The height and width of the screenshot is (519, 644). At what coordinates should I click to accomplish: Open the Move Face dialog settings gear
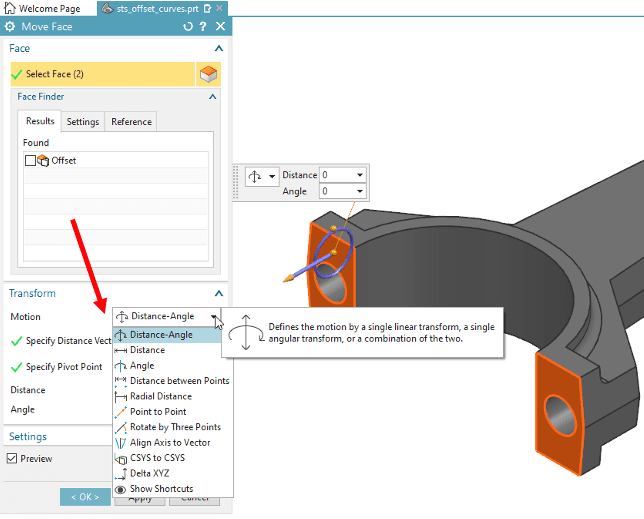pyautogui.click(x=9, y=27)
